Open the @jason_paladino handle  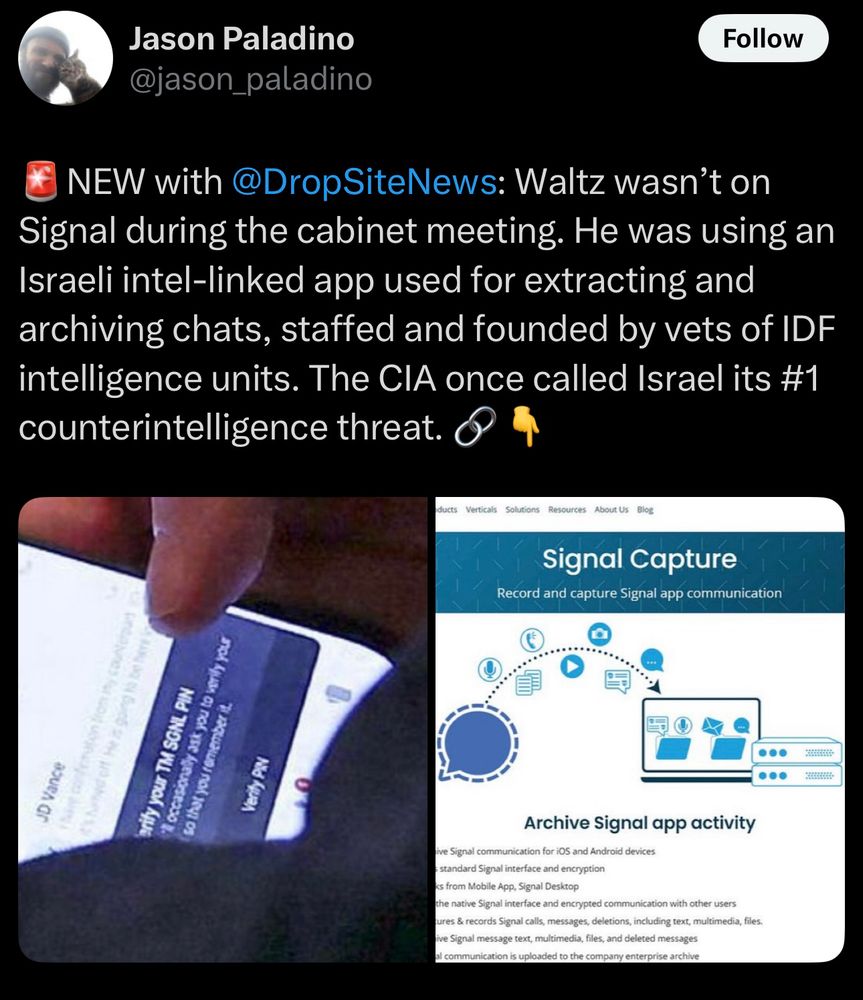[x=250, y=79]
